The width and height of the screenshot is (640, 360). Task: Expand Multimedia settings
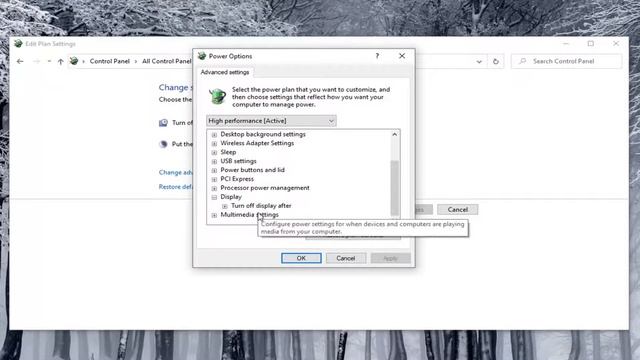pos(214,215)
